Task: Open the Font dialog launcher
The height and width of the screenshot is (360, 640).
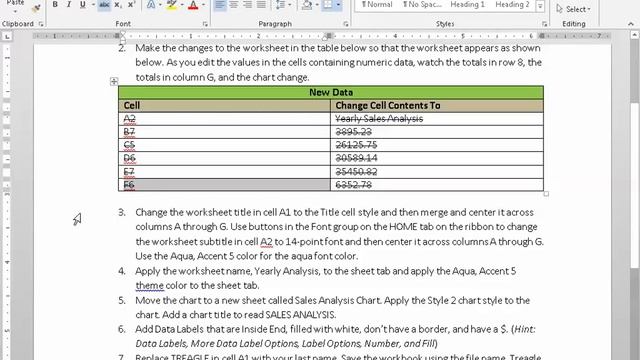Action: 205,24
